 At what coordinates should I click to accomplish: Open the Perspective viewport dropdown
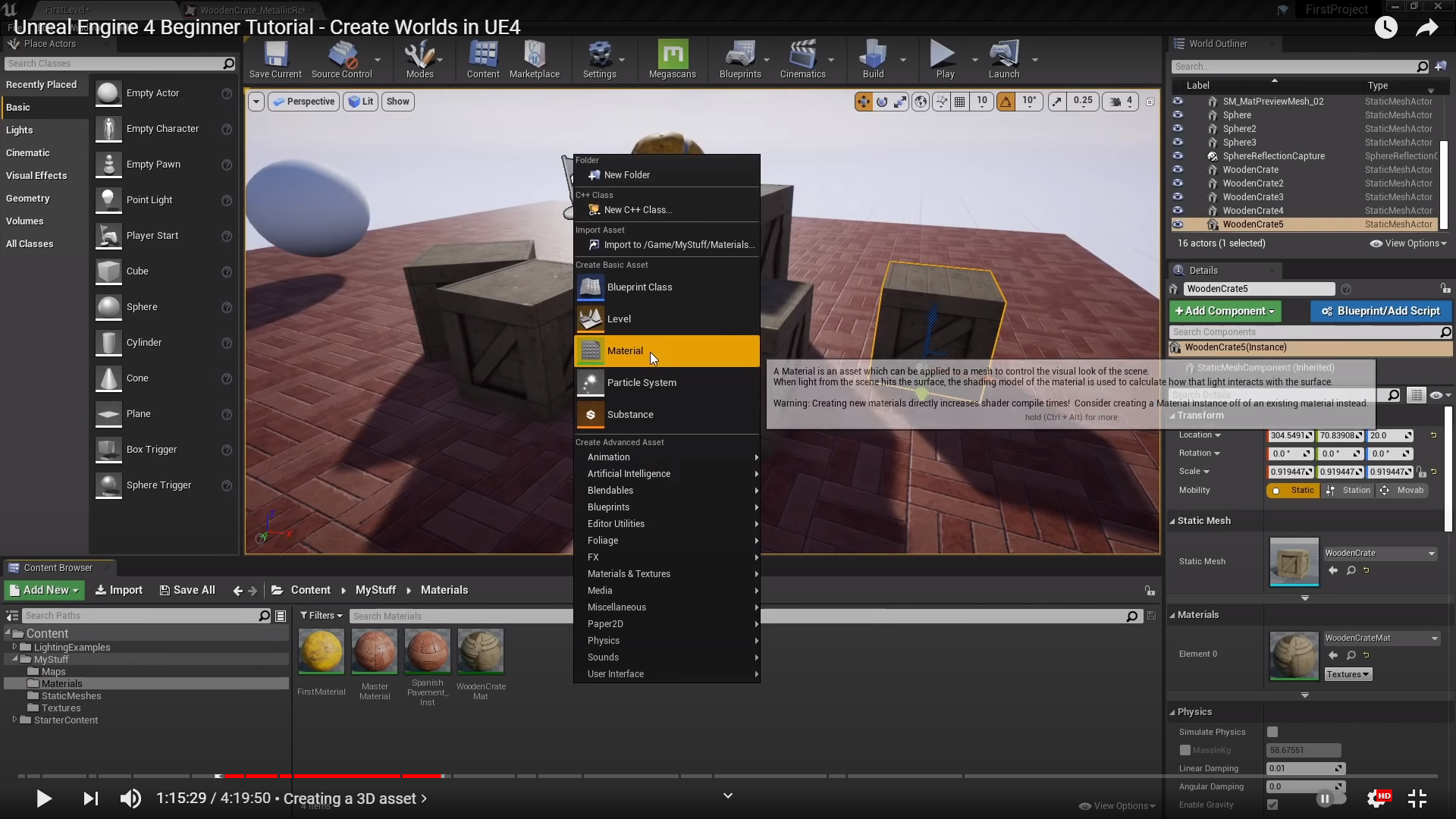click(x=303, y=102)
